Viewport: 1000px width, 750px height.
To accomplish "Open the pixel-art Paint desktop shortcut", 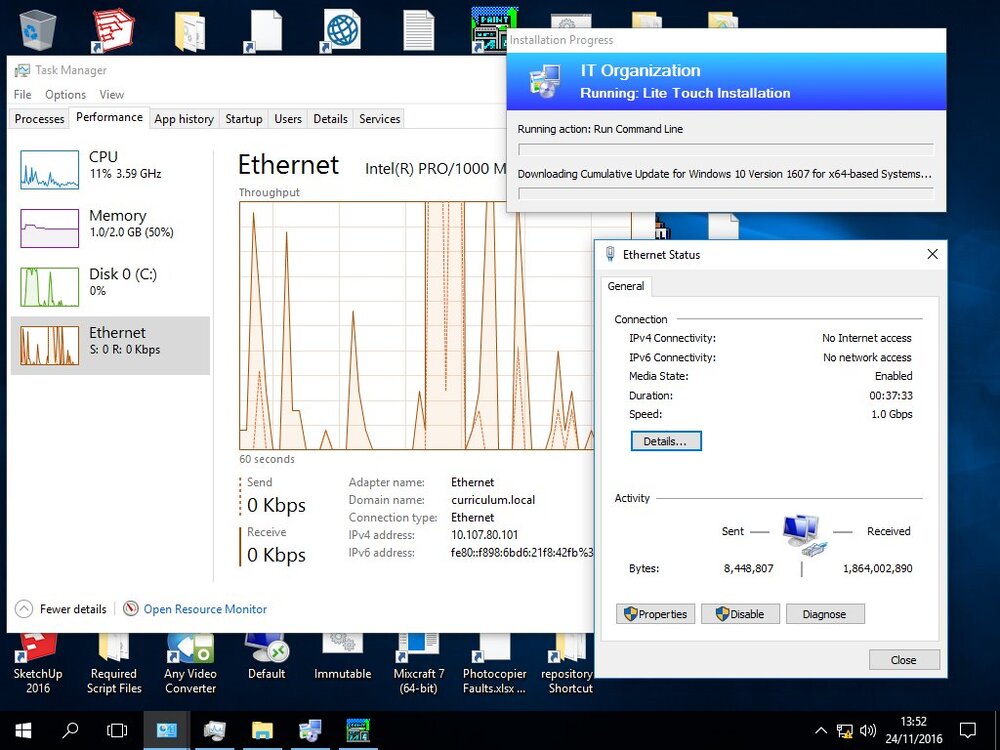I will pos(494,29).
